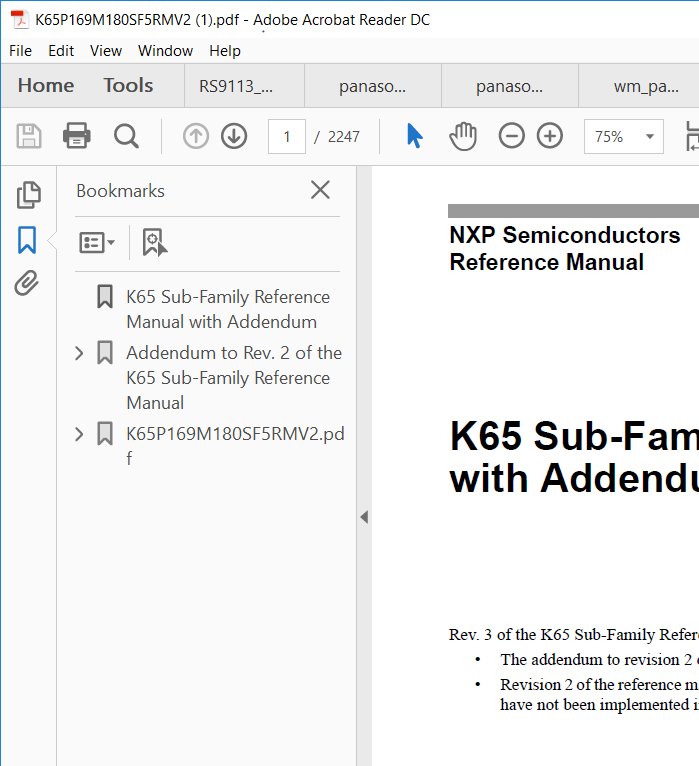Select Addendum to Rev. 2 bookmark text
The height and width of the screenshot is (766, 699).
pos(234,378)
